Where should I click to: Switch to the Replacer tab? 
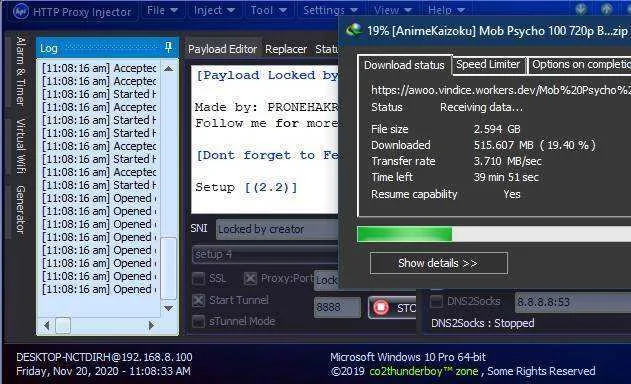(x=286, y=49)
